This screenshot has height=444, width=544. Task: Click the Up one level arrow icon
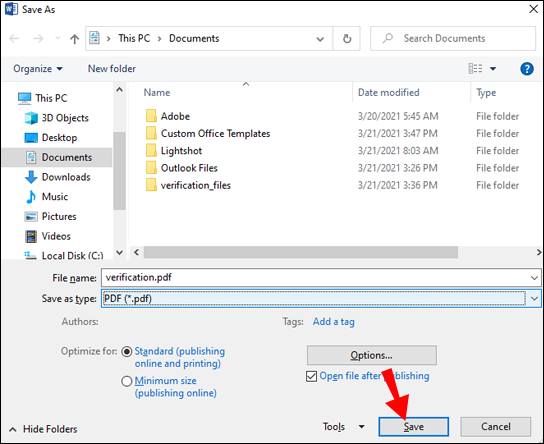74,39
